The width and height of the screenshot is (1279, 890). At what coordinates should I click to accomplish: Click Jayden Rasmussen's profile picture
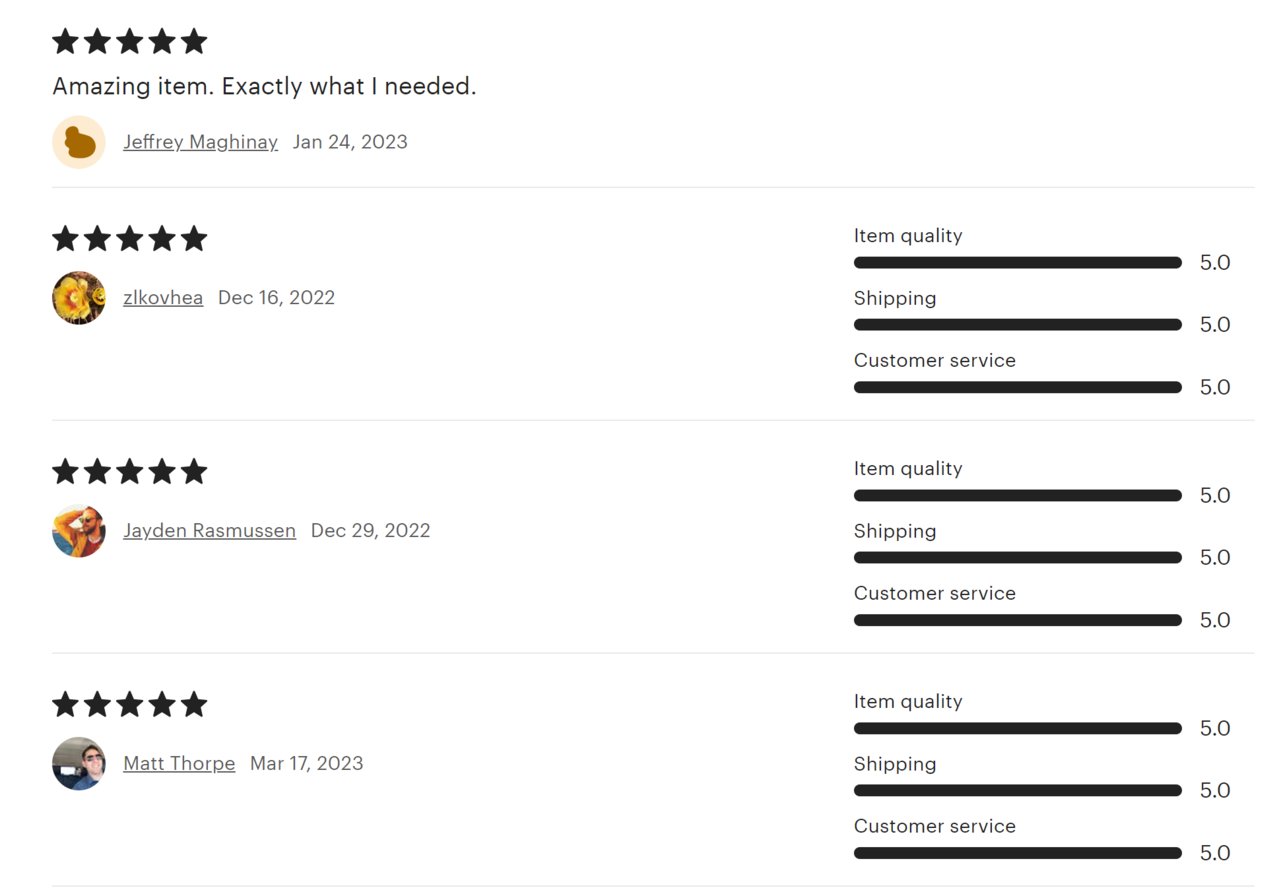pyautogui.click(x=79, y=531)
